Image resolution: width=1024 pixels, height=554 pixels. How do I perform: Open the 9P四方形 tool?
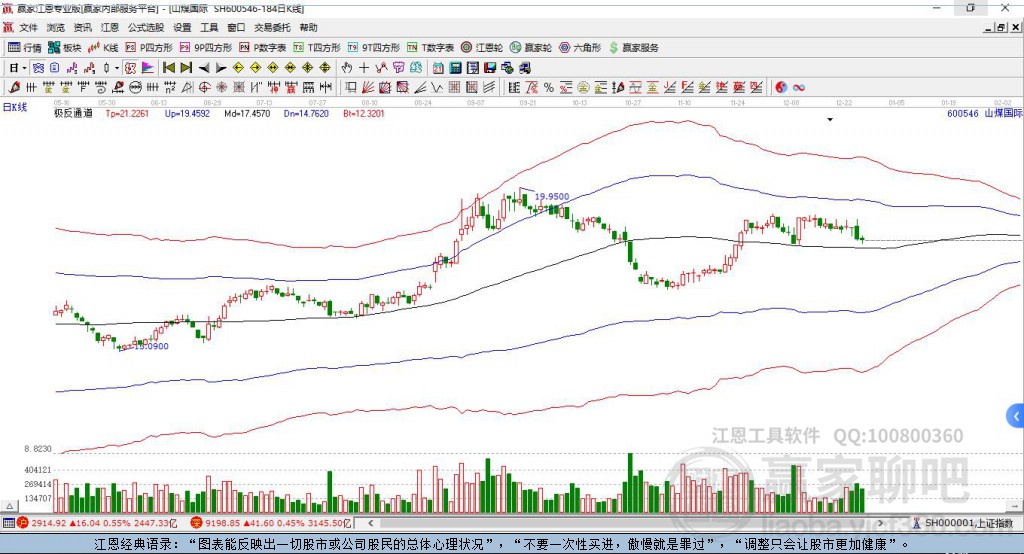point(206,48)
